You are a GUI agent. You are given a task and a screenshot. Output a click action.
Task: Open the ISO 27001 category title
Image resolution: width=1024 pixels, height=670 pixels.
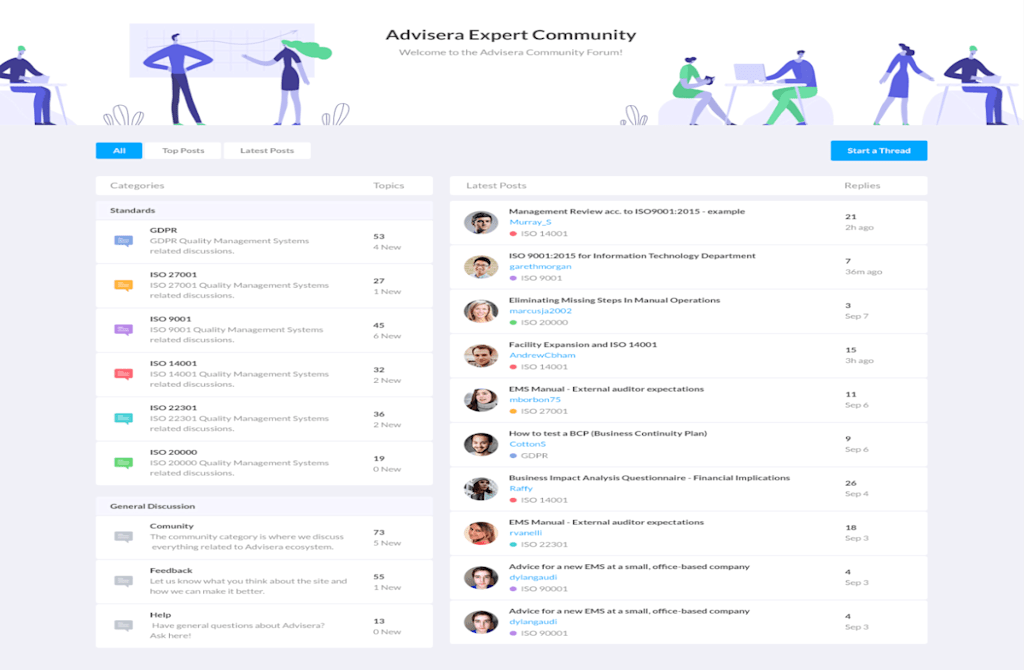click(x=173, y=274)
